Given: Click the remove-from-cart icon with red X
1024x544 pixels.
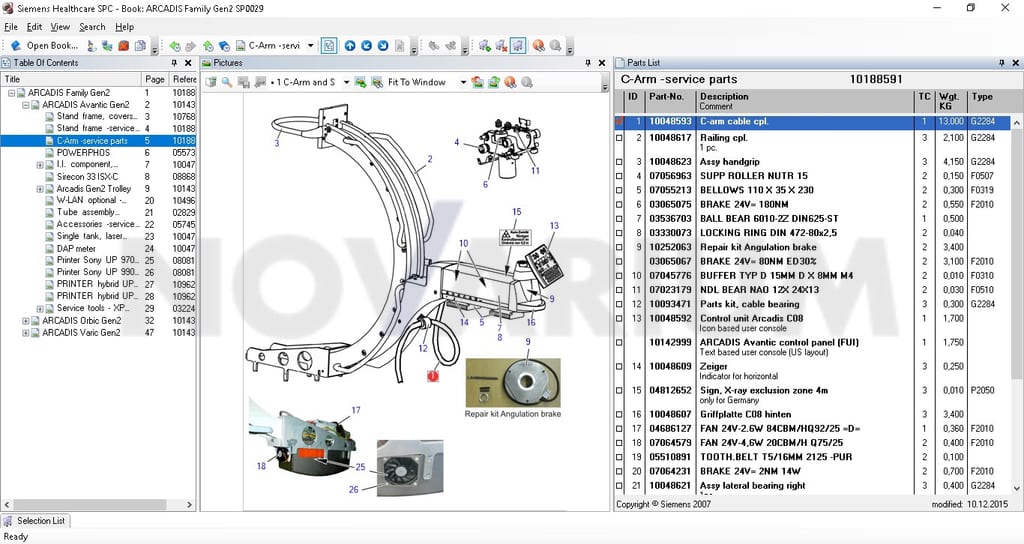Looking at the screenshot, I should [501, 46].
